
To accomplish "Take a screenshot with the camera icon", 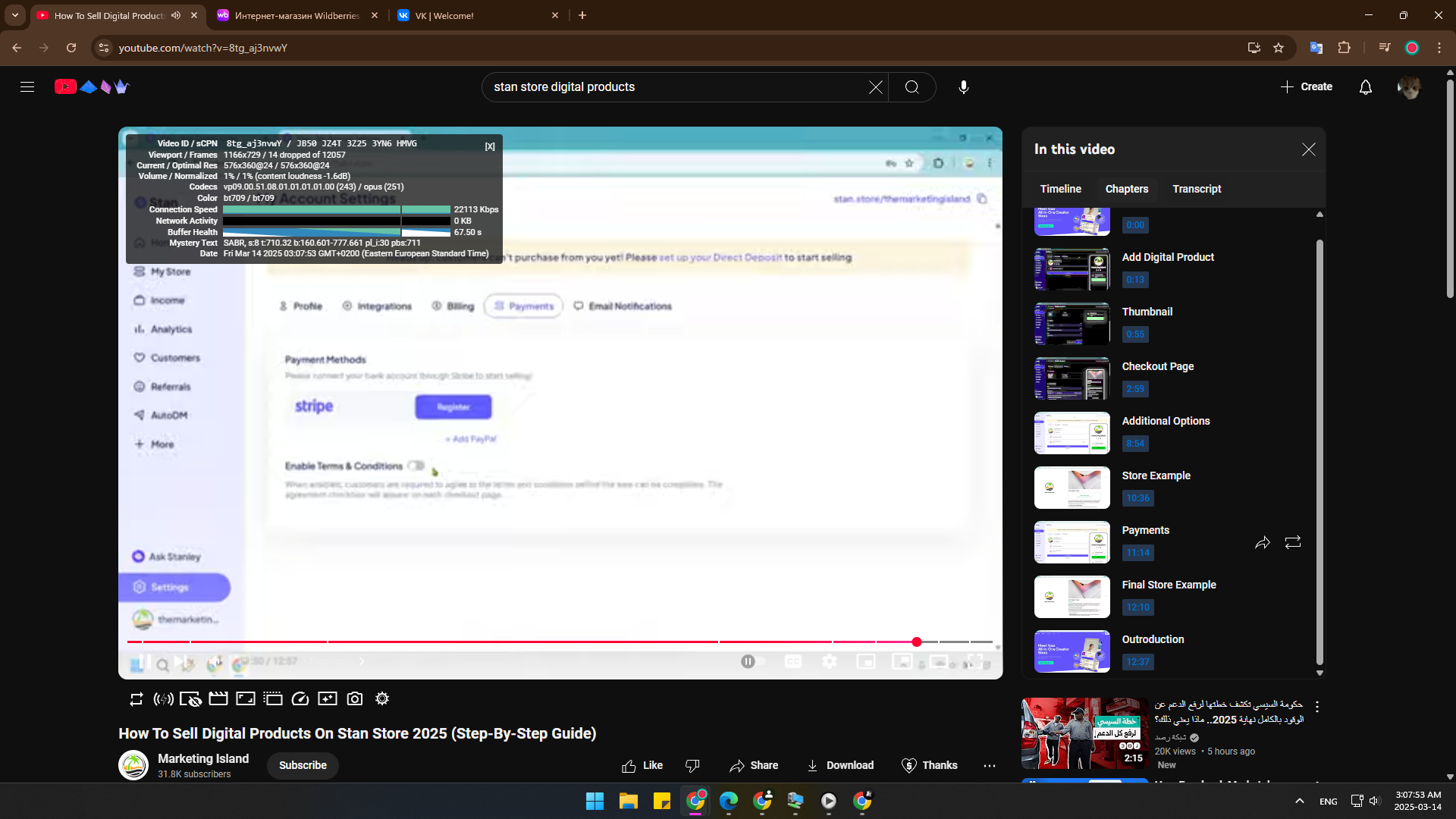I will 355,699.
